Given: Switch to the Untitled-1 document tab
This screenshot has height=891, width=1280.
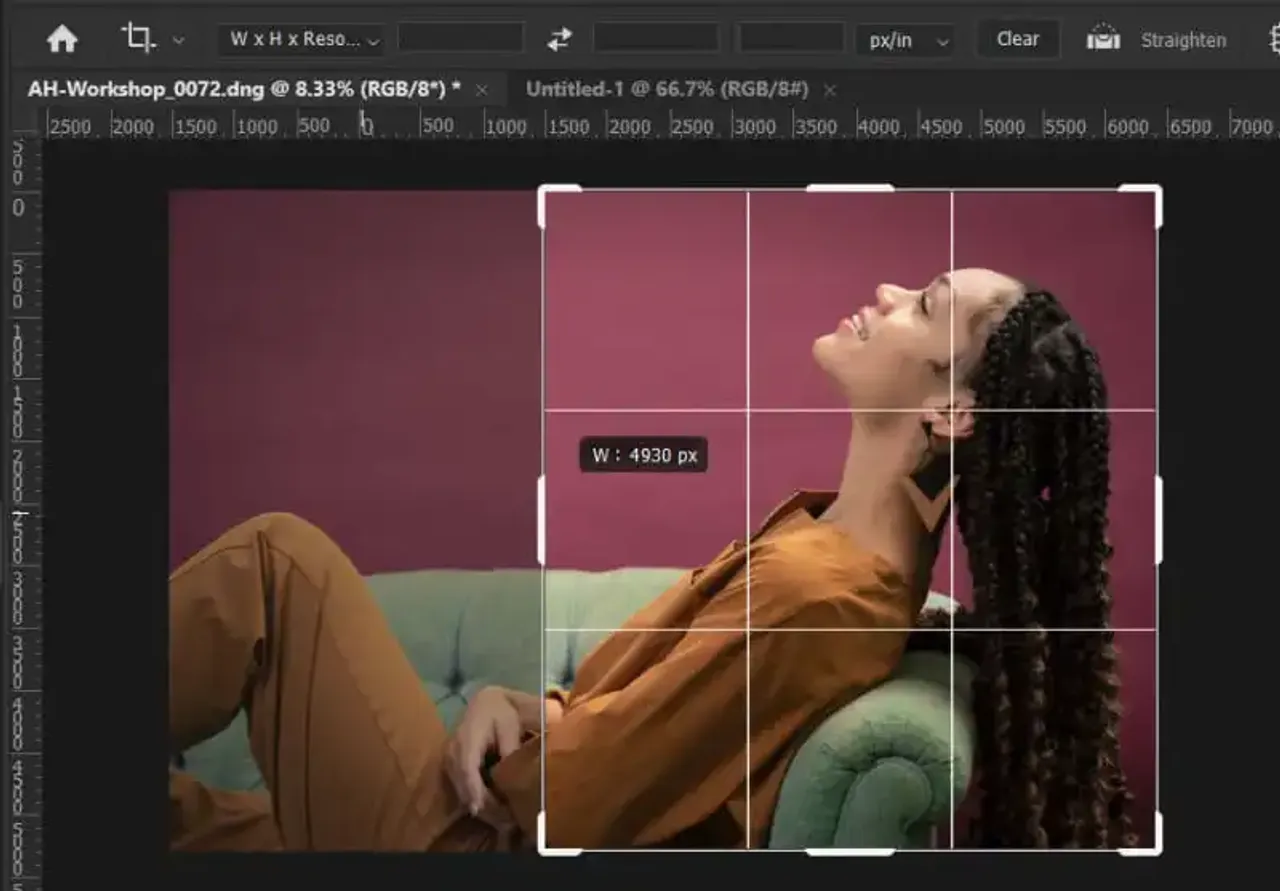Looking at the screenshot, I should (666, 89).
